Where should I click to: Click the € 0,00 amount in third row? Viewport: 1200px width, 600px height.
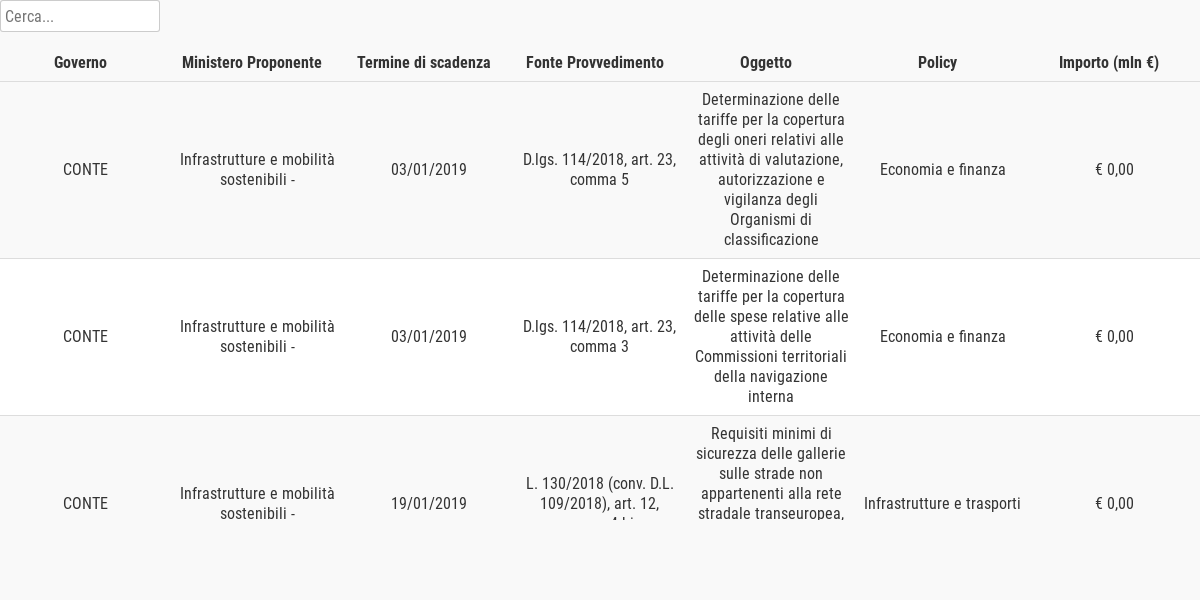[x=1114, y=503]
